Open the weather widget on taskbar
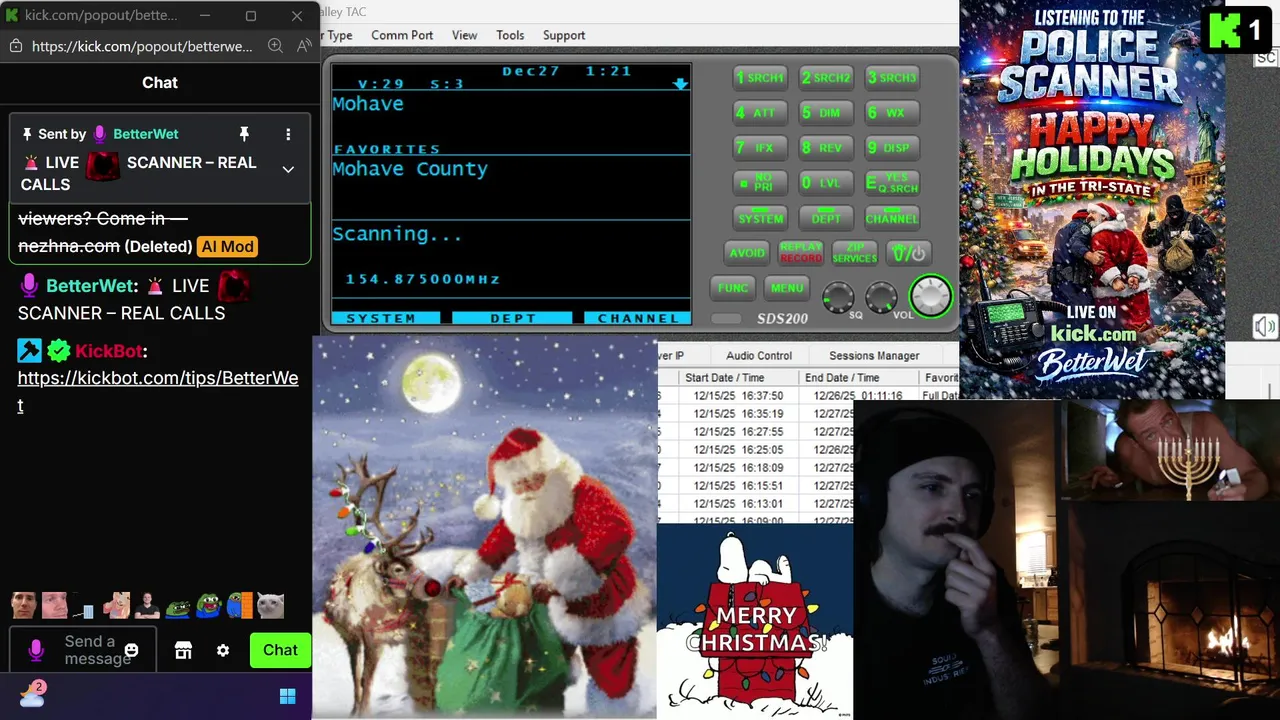The width and height of the screenshot is (1280, 720). point(32,693)
